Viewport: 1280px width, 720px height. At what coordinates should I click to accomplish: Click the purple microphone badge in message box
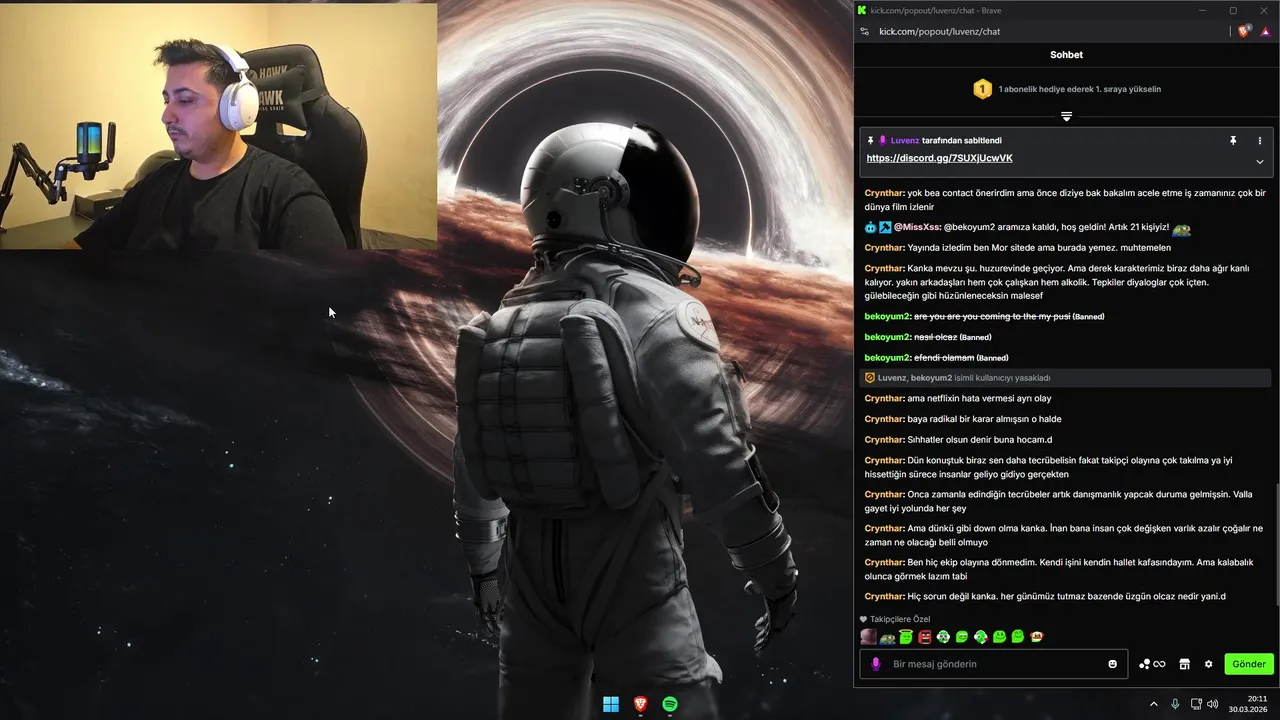tap(876, 664)
